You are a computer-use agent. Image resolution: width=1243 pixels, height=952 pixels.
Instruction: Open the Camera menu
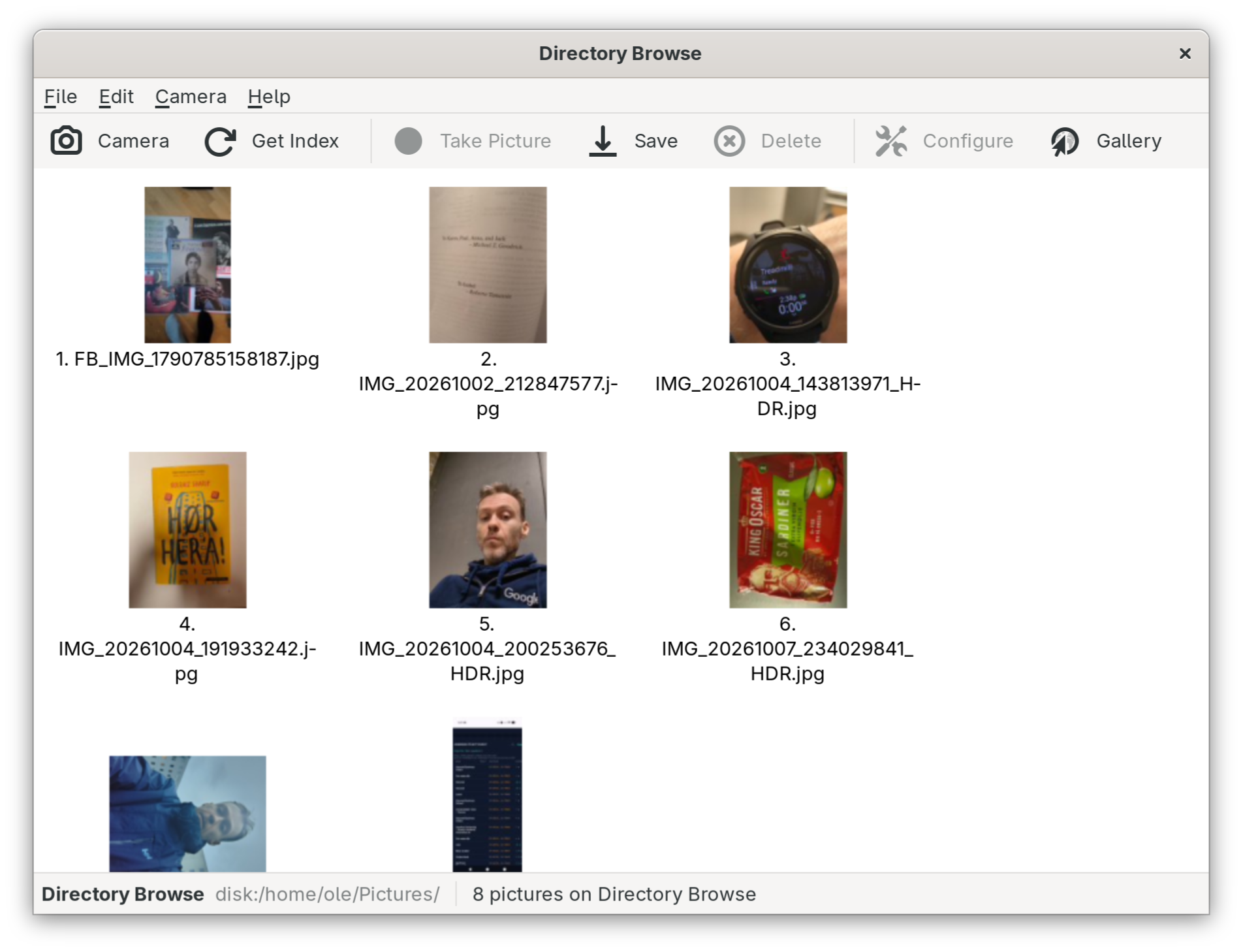(191, 97)
